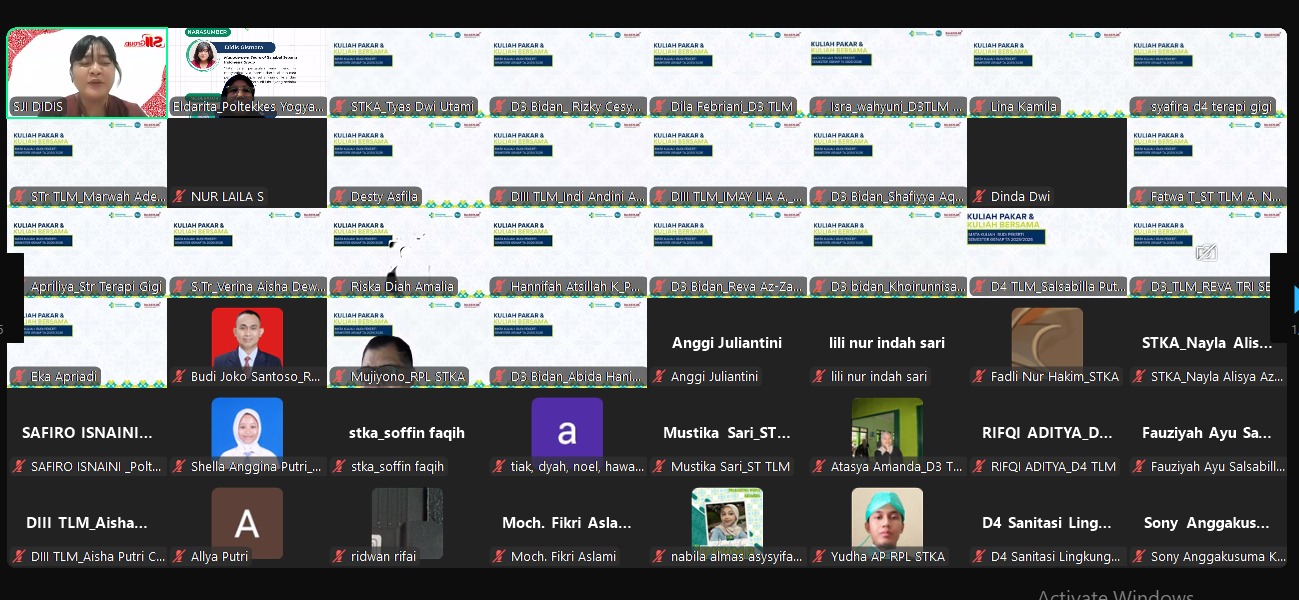This screenshot has width=1299, height=600.
Task: Click muted mic icon beside ridwan rifai
Action: 340,557
